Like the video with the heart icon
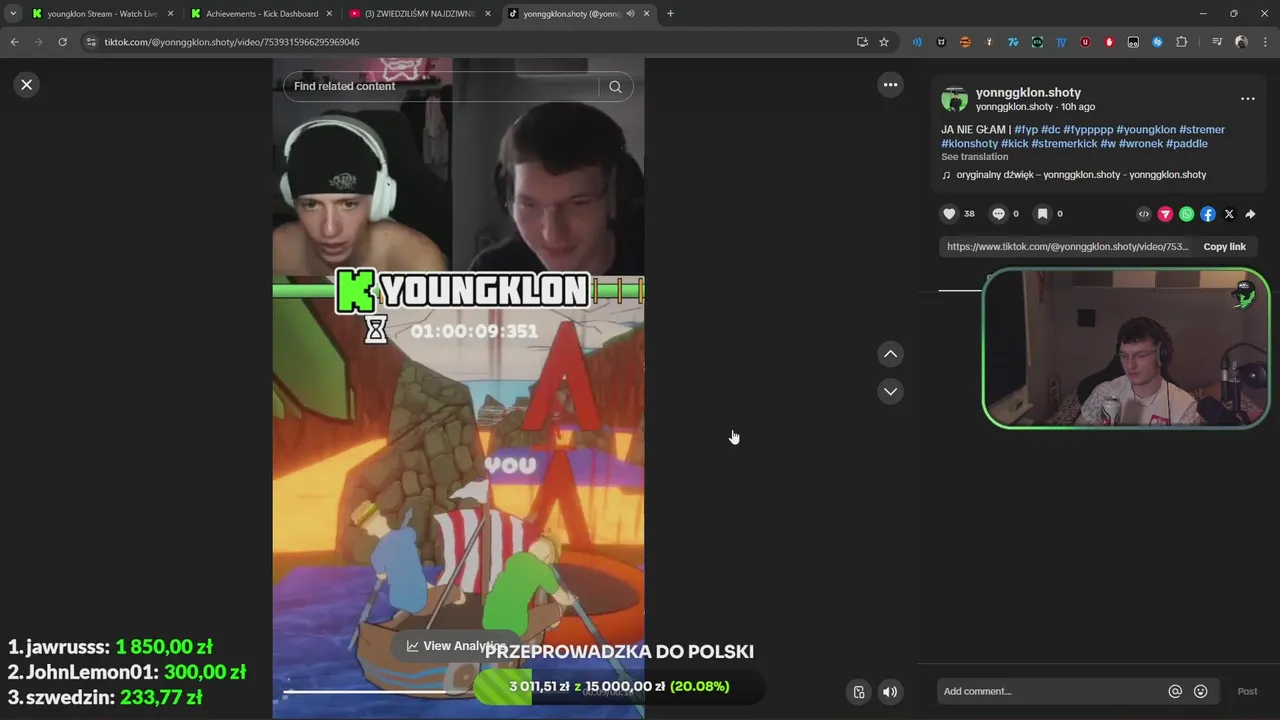 tap(950, 214)
